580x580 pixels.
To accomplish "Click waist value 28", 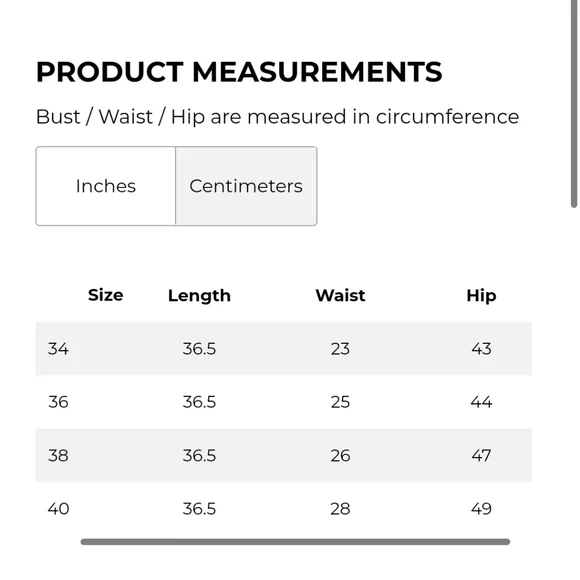I will [x=340, y=509].
